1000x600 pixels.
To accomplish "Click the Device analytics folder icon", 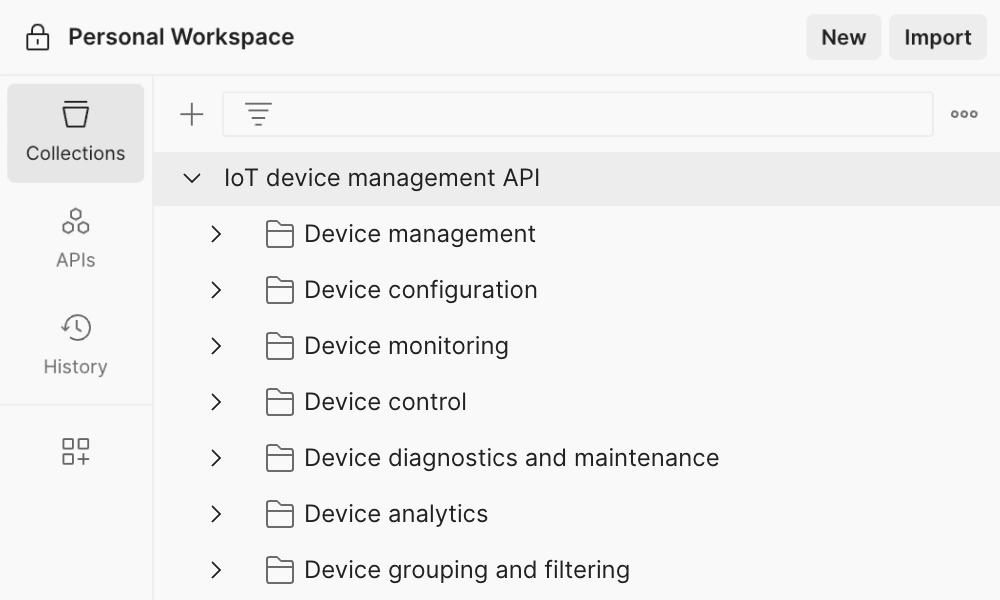I will click(280, 514).
